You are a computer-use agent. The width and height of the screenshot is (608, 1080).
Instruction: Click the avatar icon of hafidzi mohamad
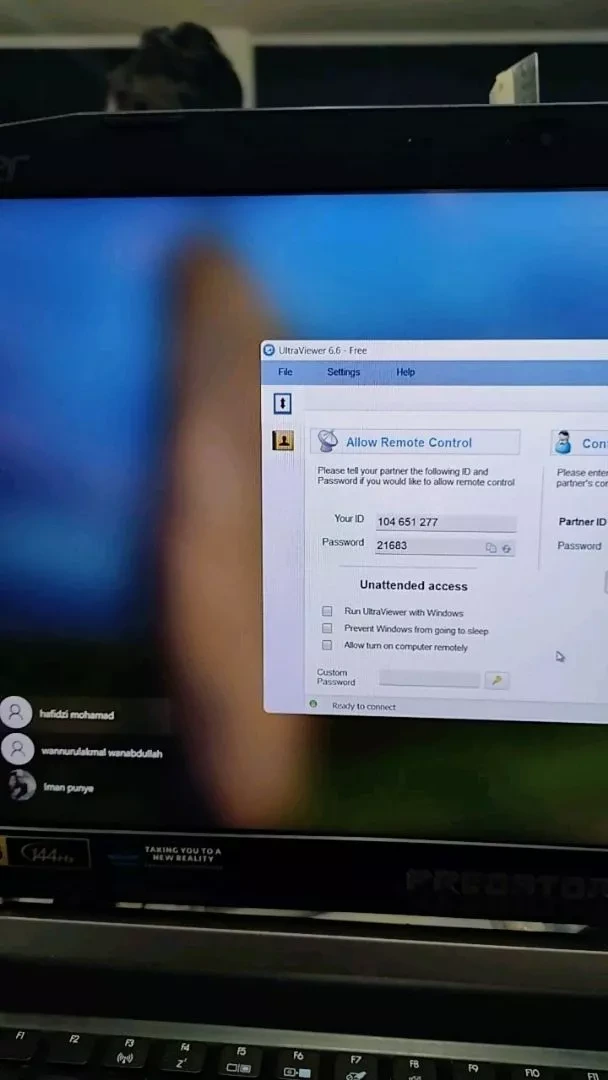(x=16, y=713)
